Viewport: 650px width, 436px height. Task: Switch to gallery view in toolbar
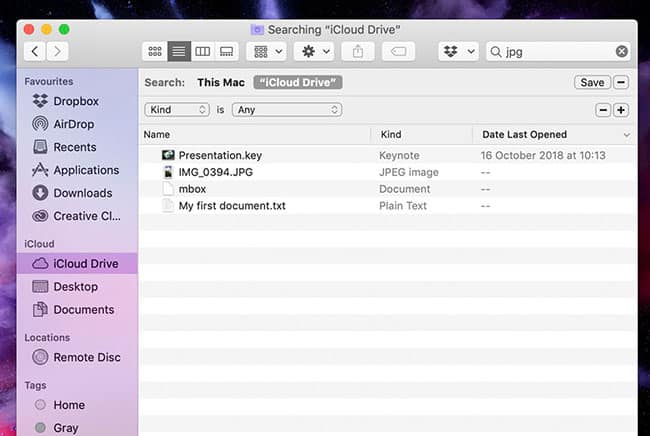227,51
